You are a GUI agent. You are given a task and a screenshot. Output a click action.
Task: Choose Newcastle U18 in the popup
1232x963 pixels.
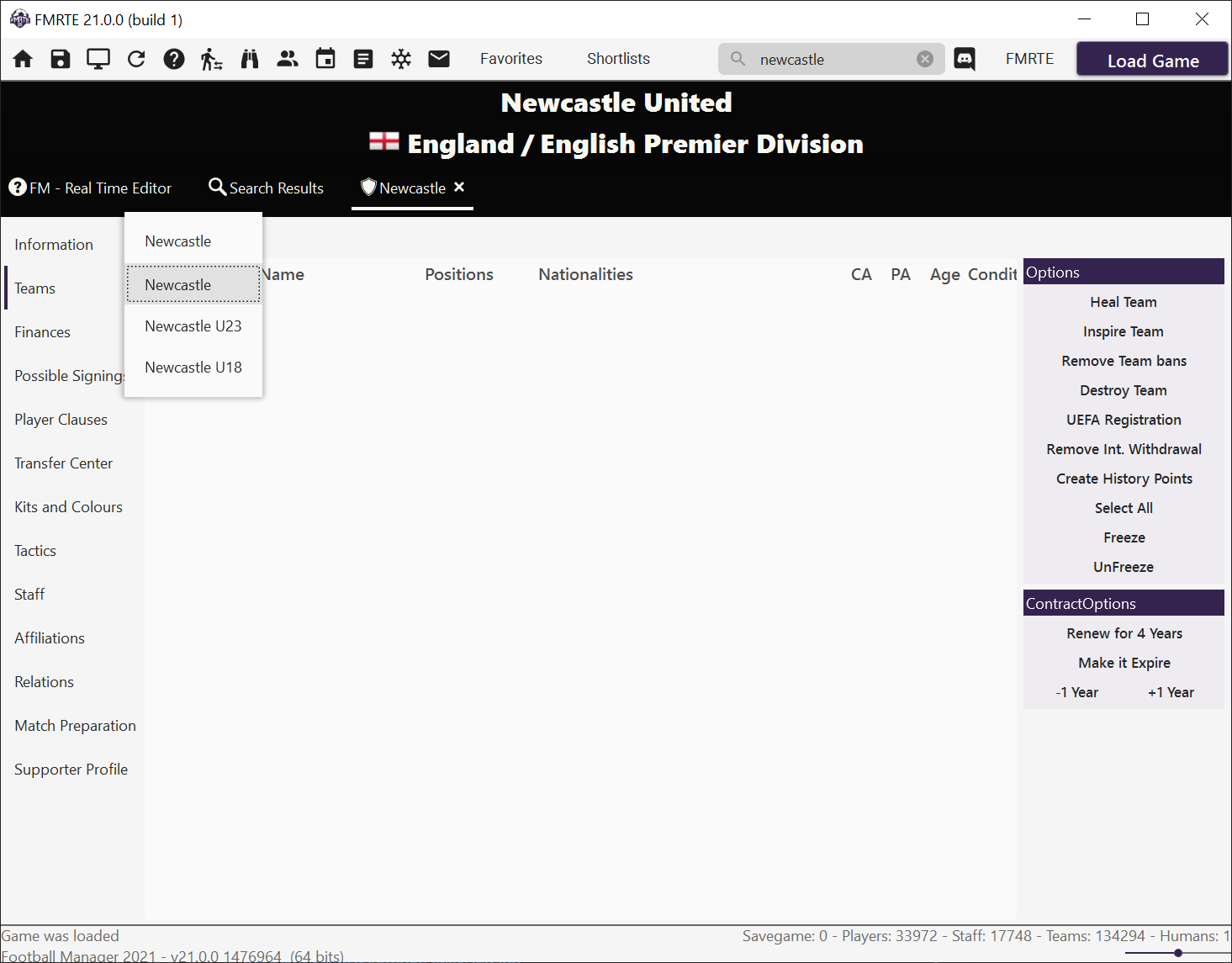pos(193,368)
